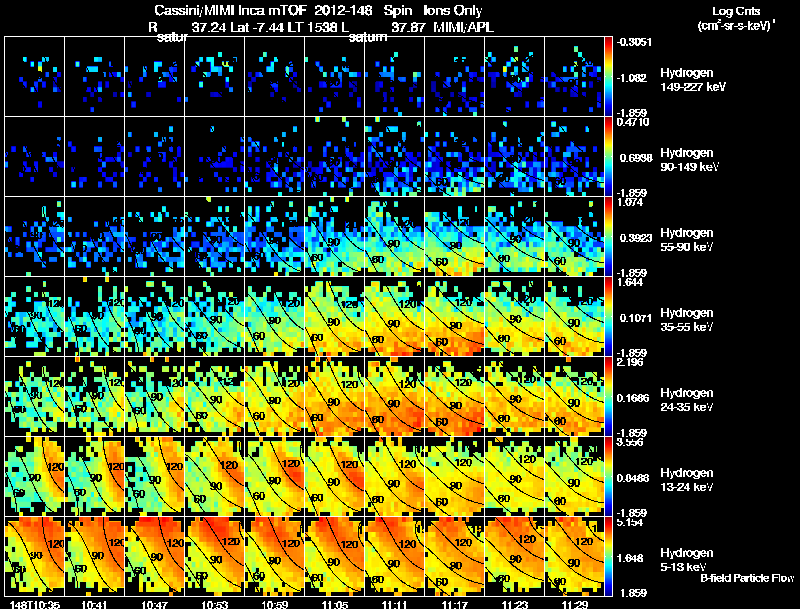Image resolution: width=800 pixels, height=609 pixels.
Task: Click the color bar beside Hydrogen 35-55 keV
Action: 608,316
